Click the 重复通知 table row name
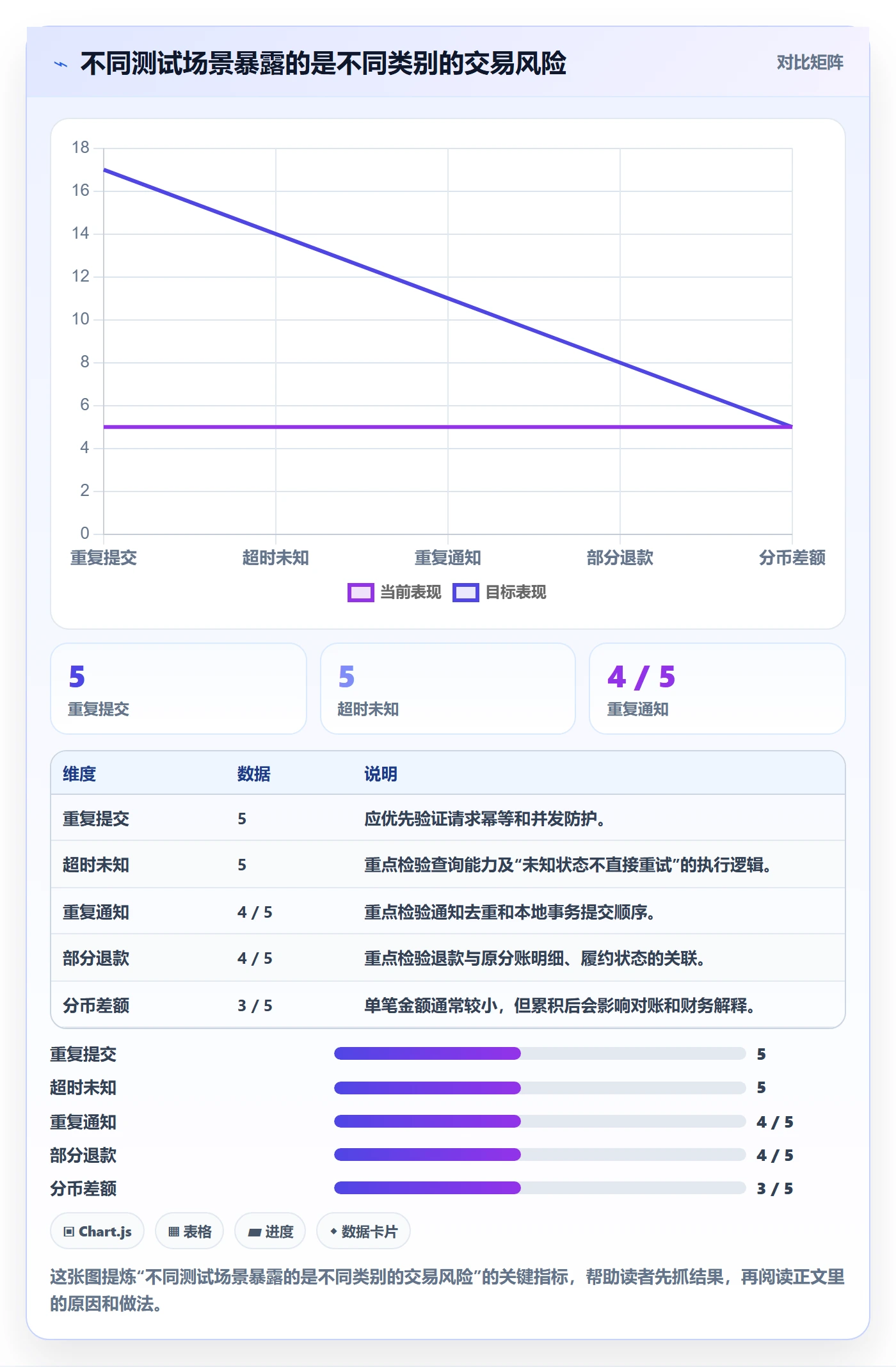Screen dimensions: 896x1367 point(96,912)
